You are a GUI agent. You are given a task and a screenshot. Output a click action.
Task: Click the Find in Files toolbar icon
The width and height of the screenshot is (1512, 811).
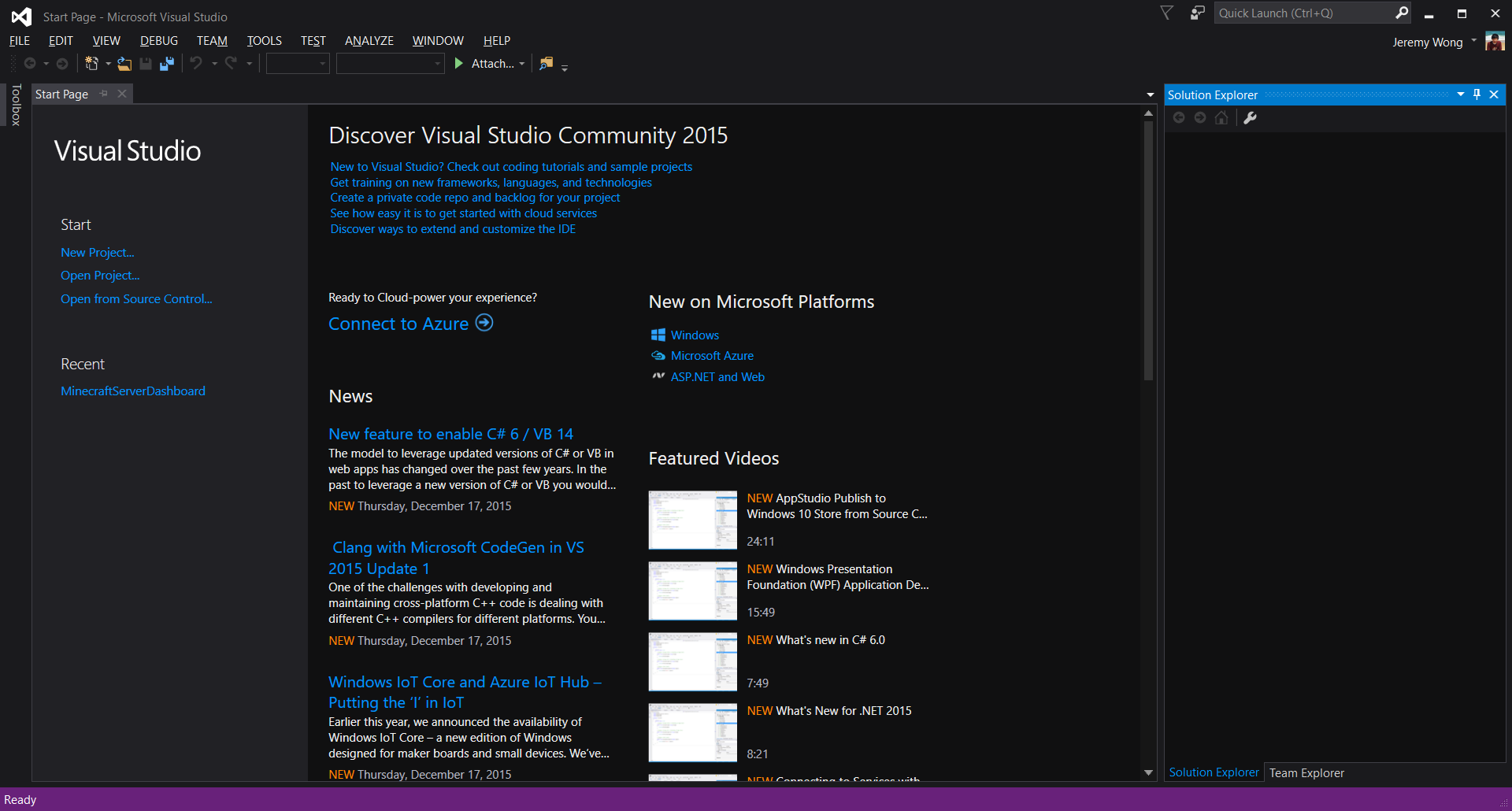(x=547, y=64)
